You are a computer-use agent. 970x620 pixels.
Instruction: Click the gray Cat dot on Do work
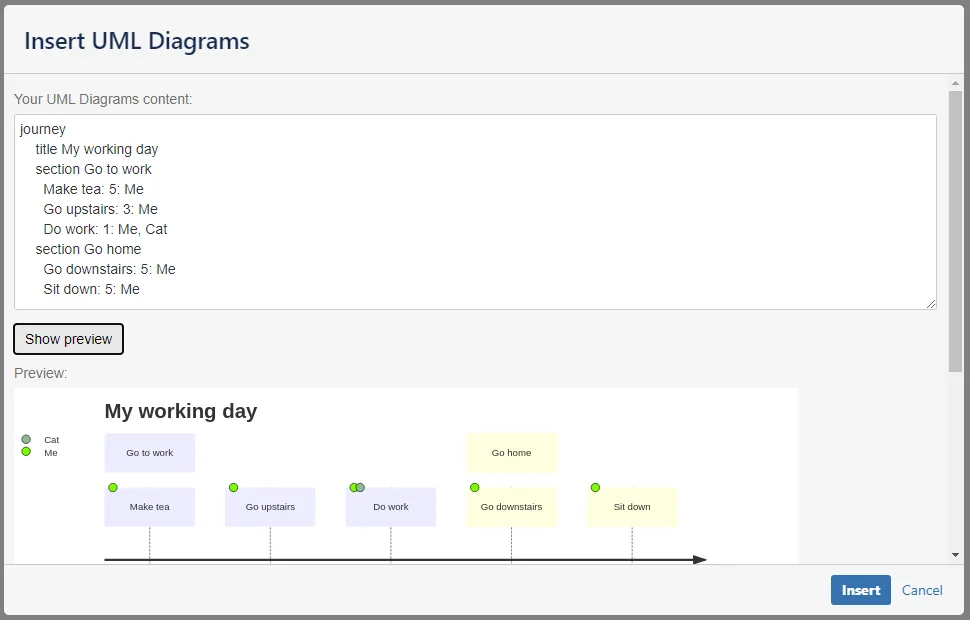point(361,488)
